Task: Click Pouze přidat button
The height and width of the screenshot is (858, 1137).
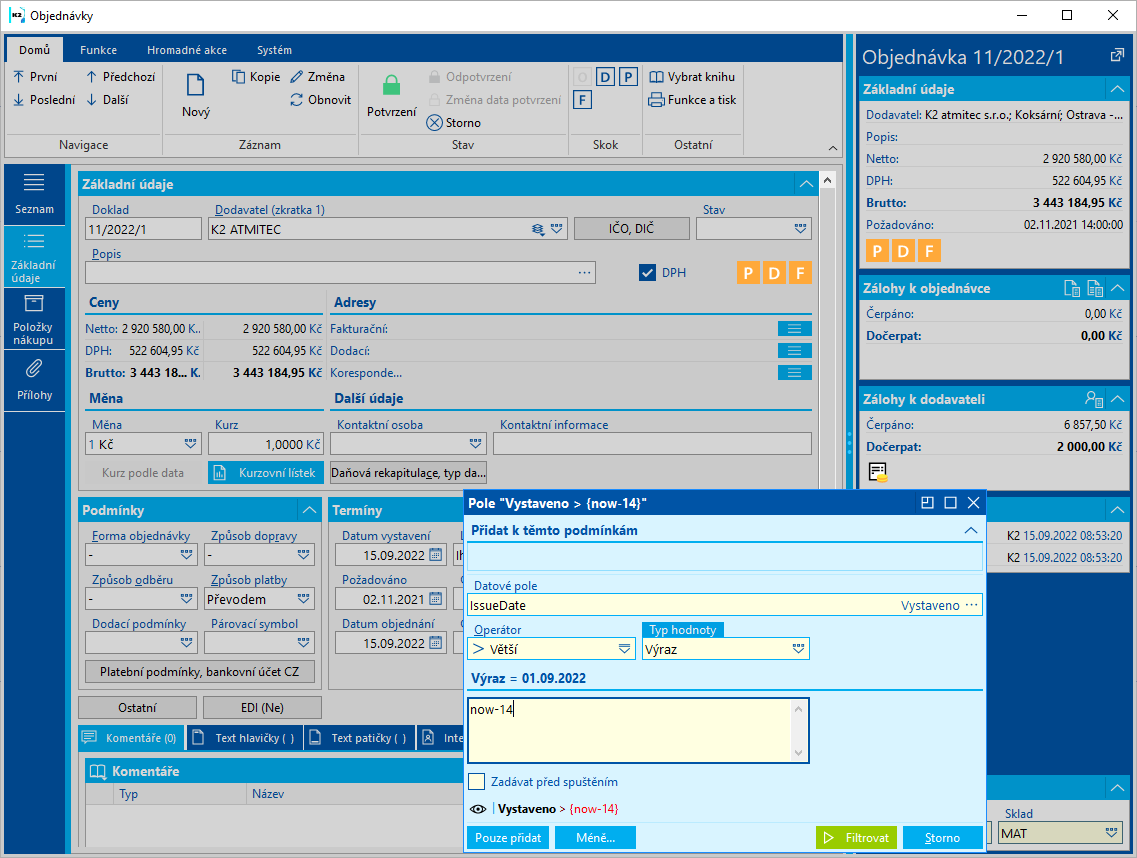Action: tap(508, 838)
